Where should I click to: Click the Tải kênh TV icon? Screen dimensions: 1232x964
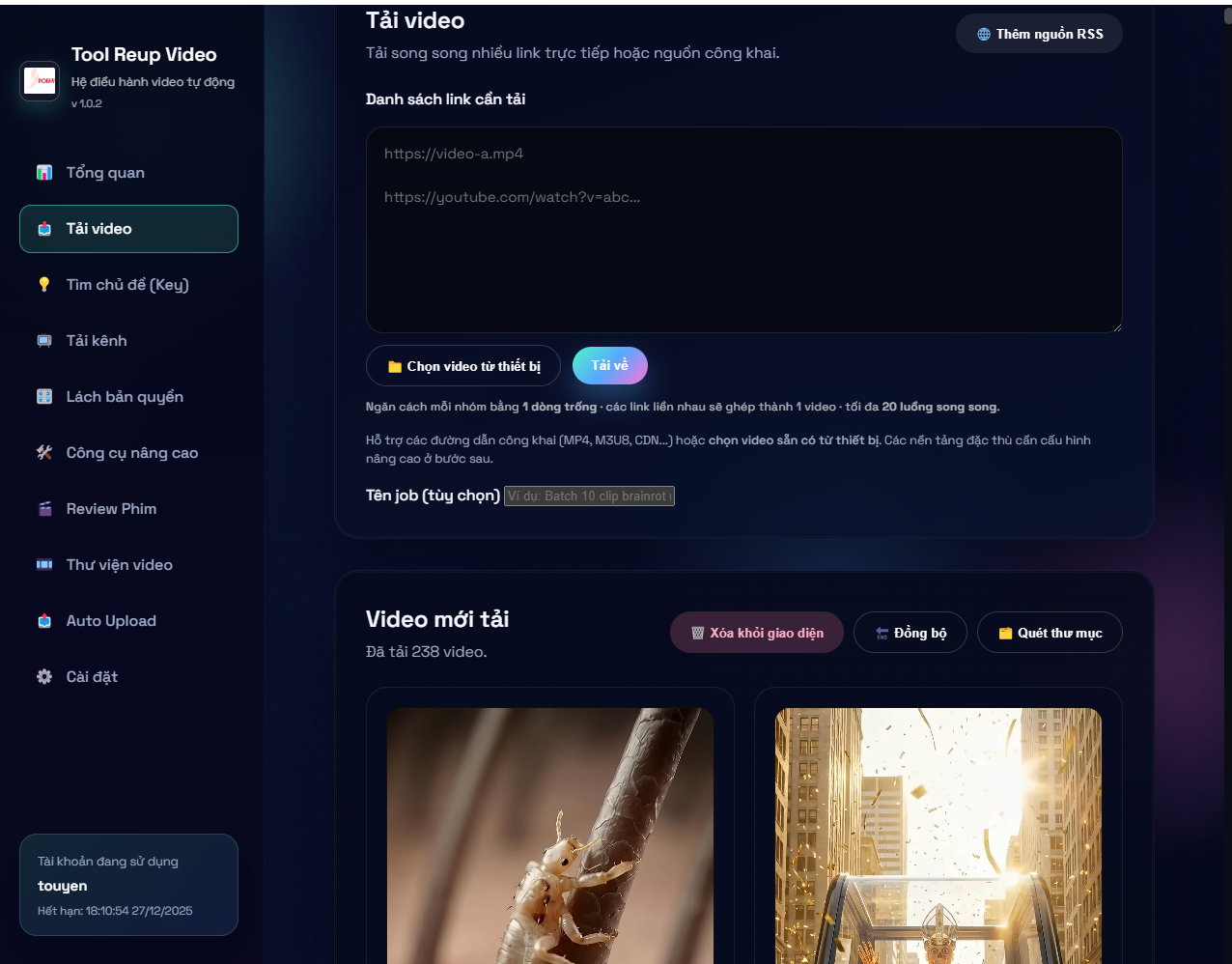pyautogui.click(x=44, y=341)
